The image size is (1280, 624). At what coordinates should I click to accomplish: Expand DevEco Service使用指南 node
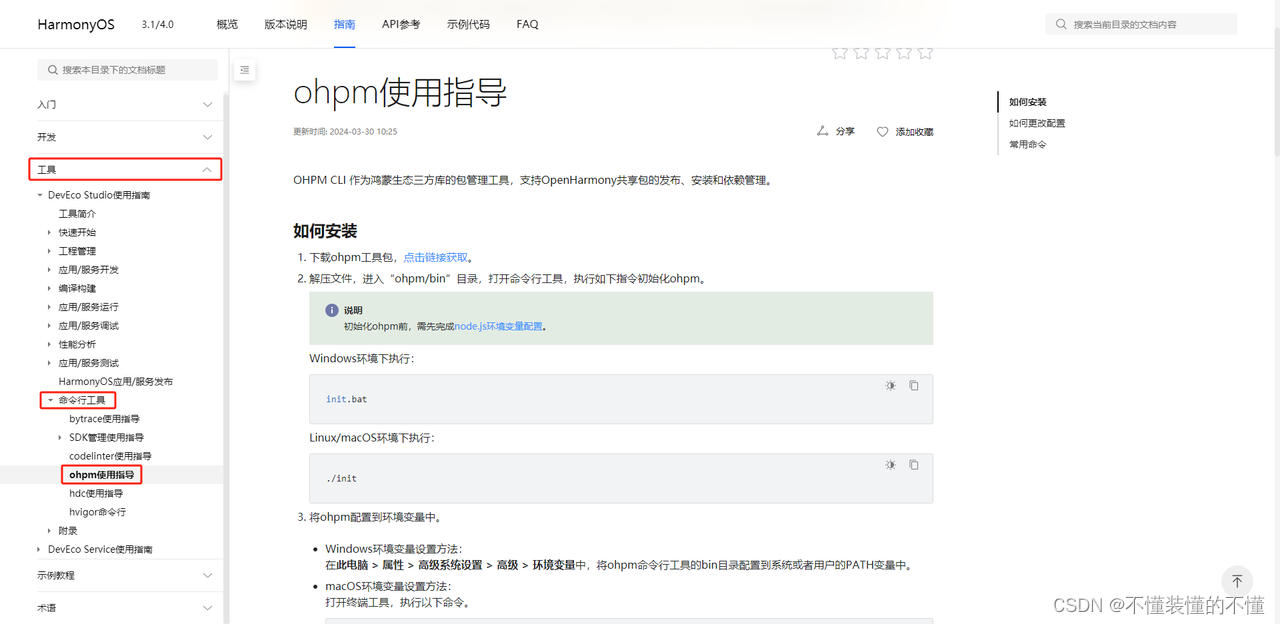pyautogui.click(x=40, y=549)
